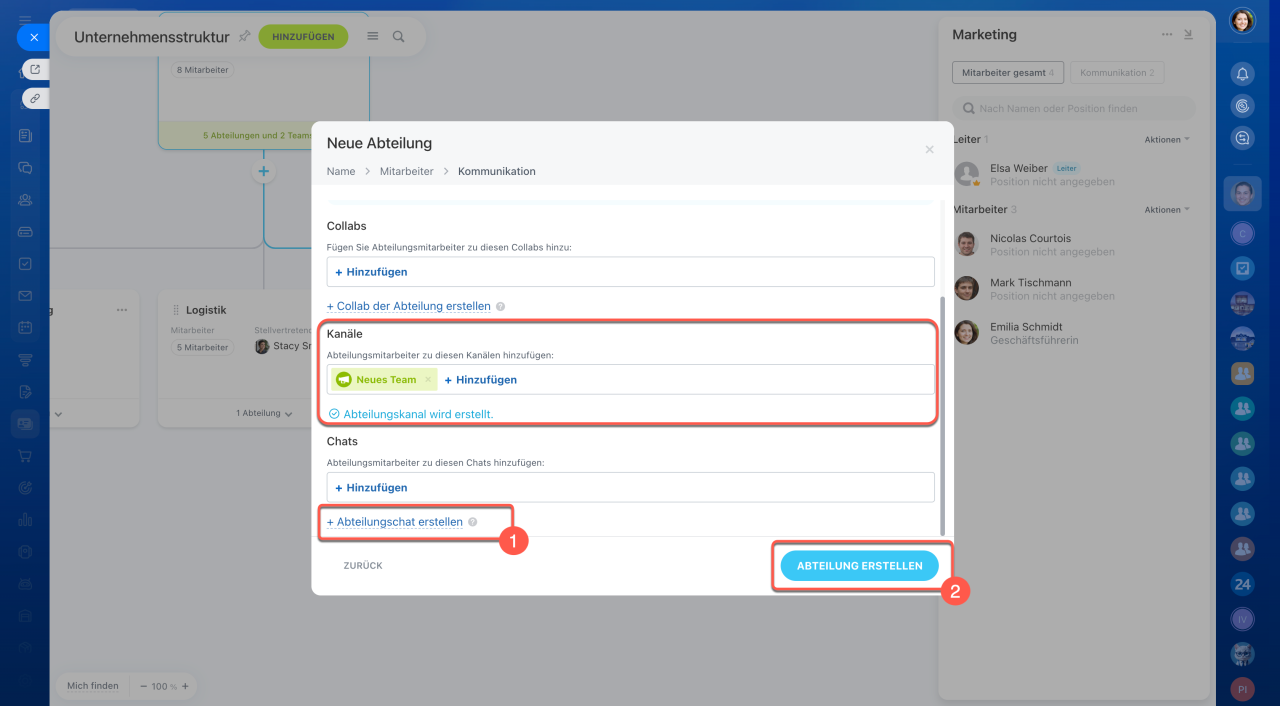Screen dimensions: 1280x706
Task: Open help icon next to Abteilungschat erstellen
Action: pyautogui.click(x=473, y=522)
